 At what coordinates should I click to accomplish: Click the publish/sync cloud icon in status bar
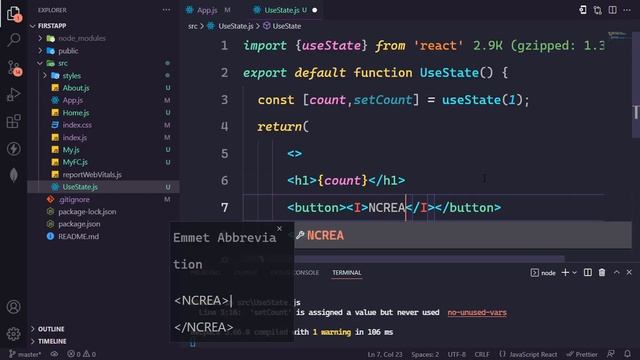coord(54,354)
